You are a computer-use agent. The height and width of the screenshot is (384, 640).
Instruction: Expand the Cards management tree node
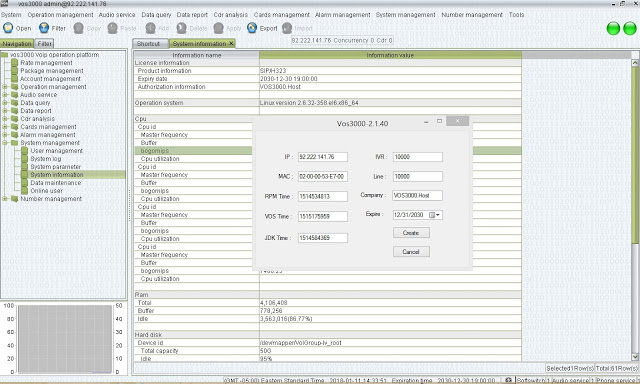4,127
